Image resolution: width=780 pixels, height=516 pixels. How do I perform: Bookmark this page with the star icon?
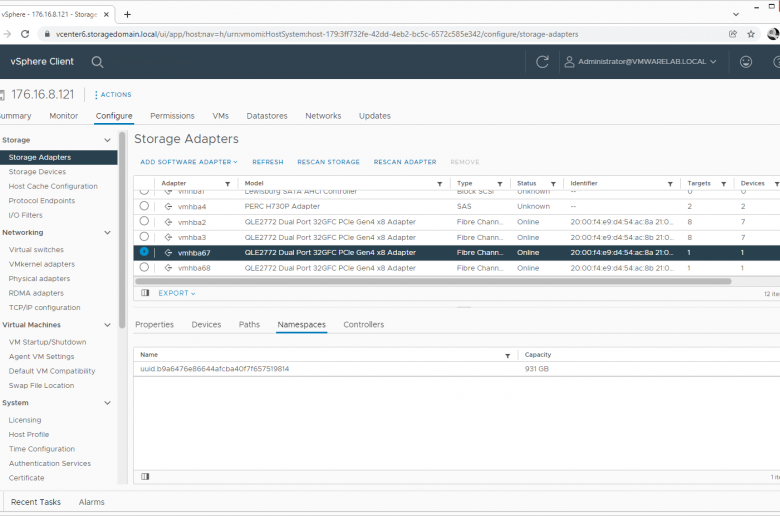751,34
